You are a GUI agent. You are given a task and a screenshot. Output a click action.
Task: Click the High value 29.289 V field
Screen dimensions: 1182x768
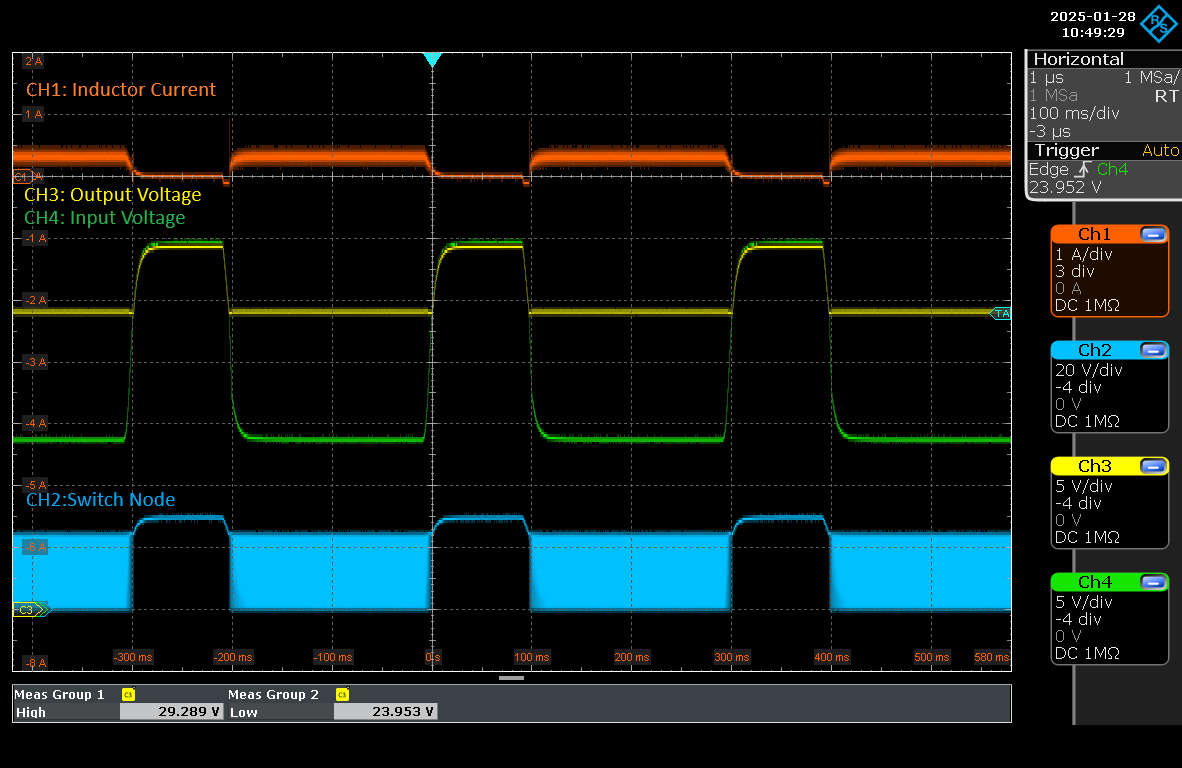click(171, 712)
